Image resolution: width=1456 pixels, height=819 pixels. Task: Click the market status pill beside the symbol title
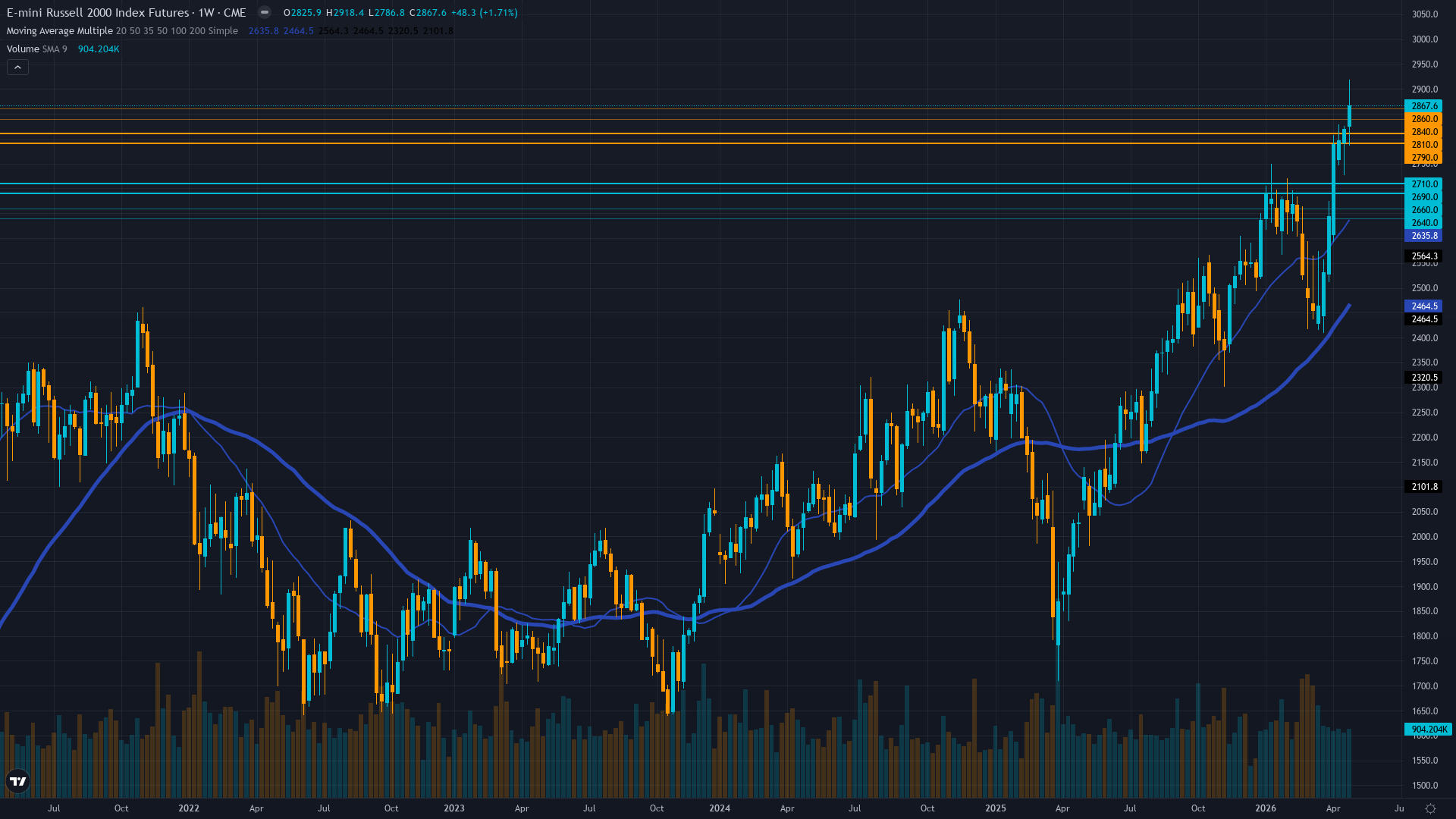coord(264,12)
